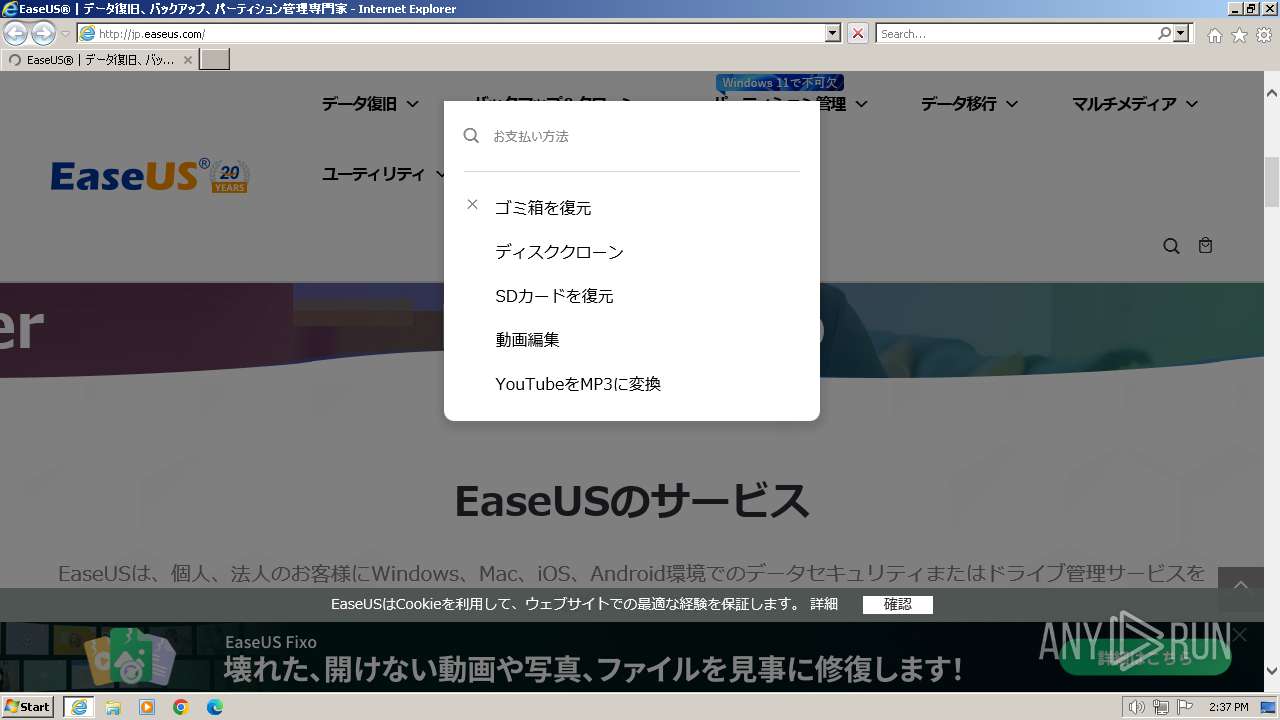Click the volume speaker tray icon
This screenshot has height=720, width=1280.
(1137, 707)
